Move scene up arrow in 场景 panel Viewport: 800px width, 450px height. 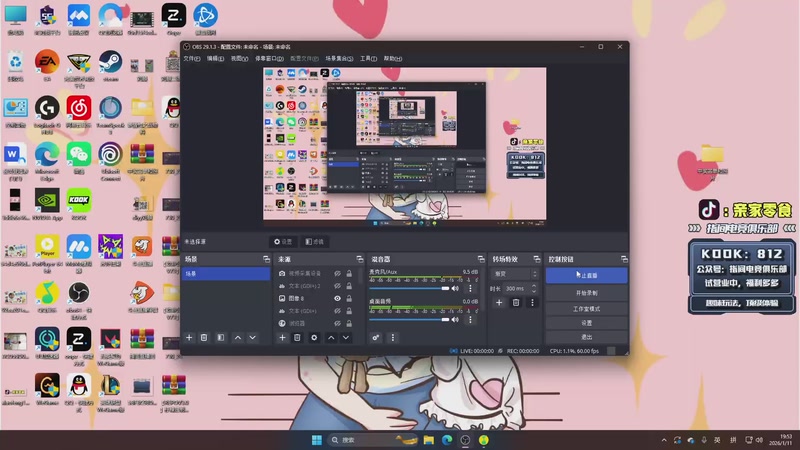[x=238, y=338]
